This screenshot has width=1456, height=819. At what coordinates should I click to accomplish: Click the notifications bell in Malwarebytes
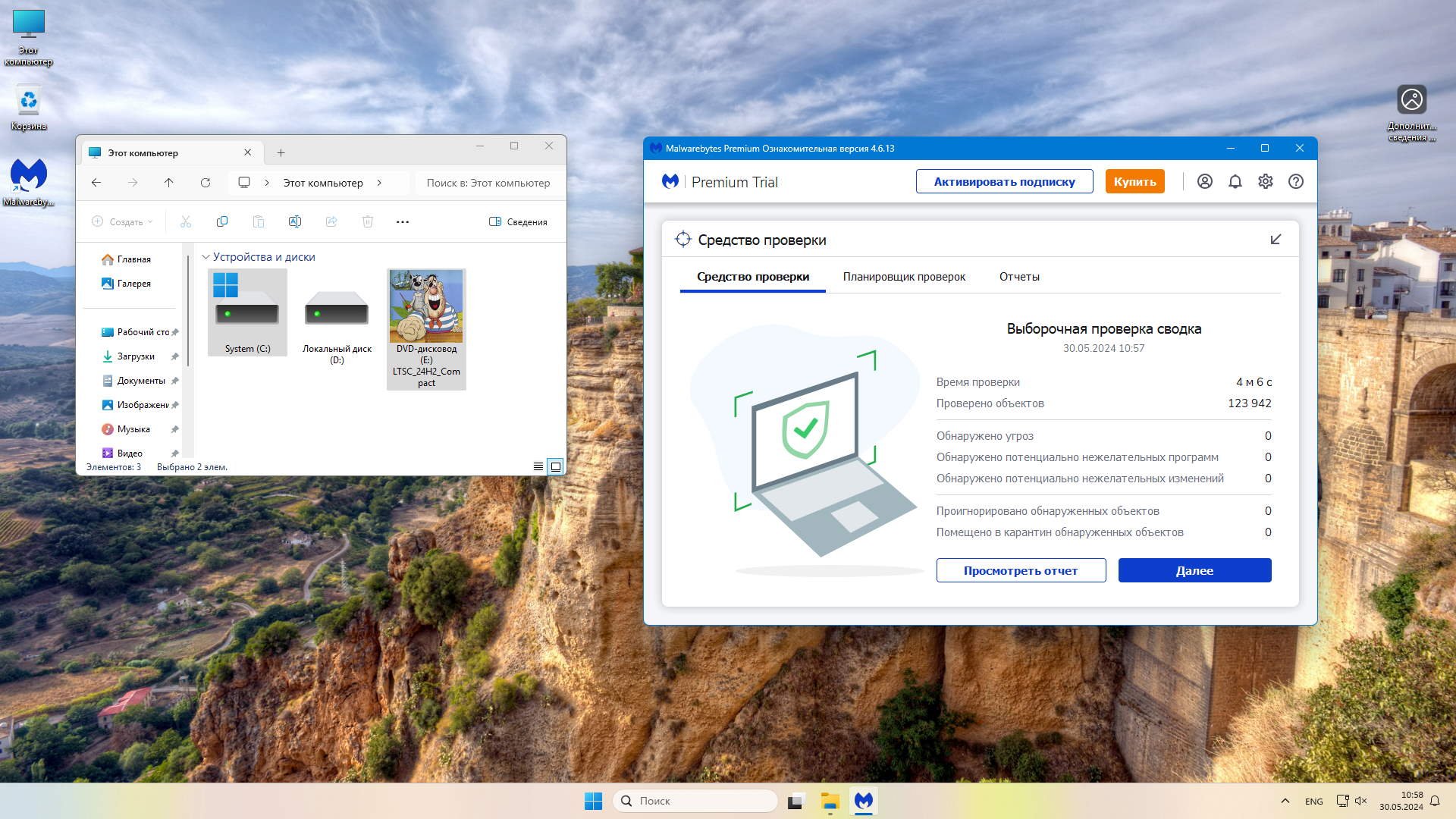1235,181
